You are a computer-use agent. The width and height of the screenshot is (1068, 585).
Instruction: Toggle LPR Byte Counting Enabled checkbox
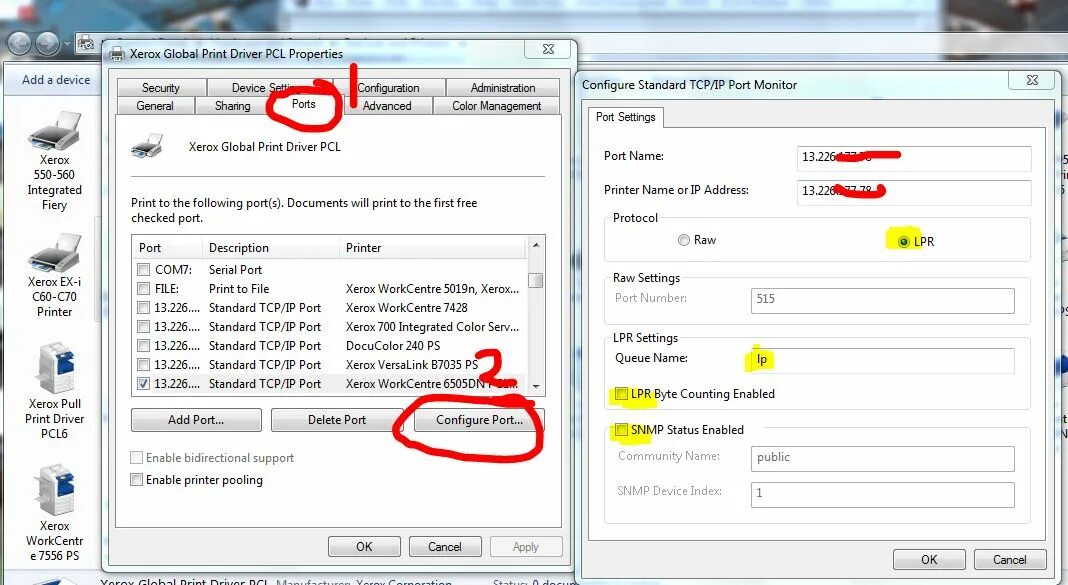[x=621, y=394]
